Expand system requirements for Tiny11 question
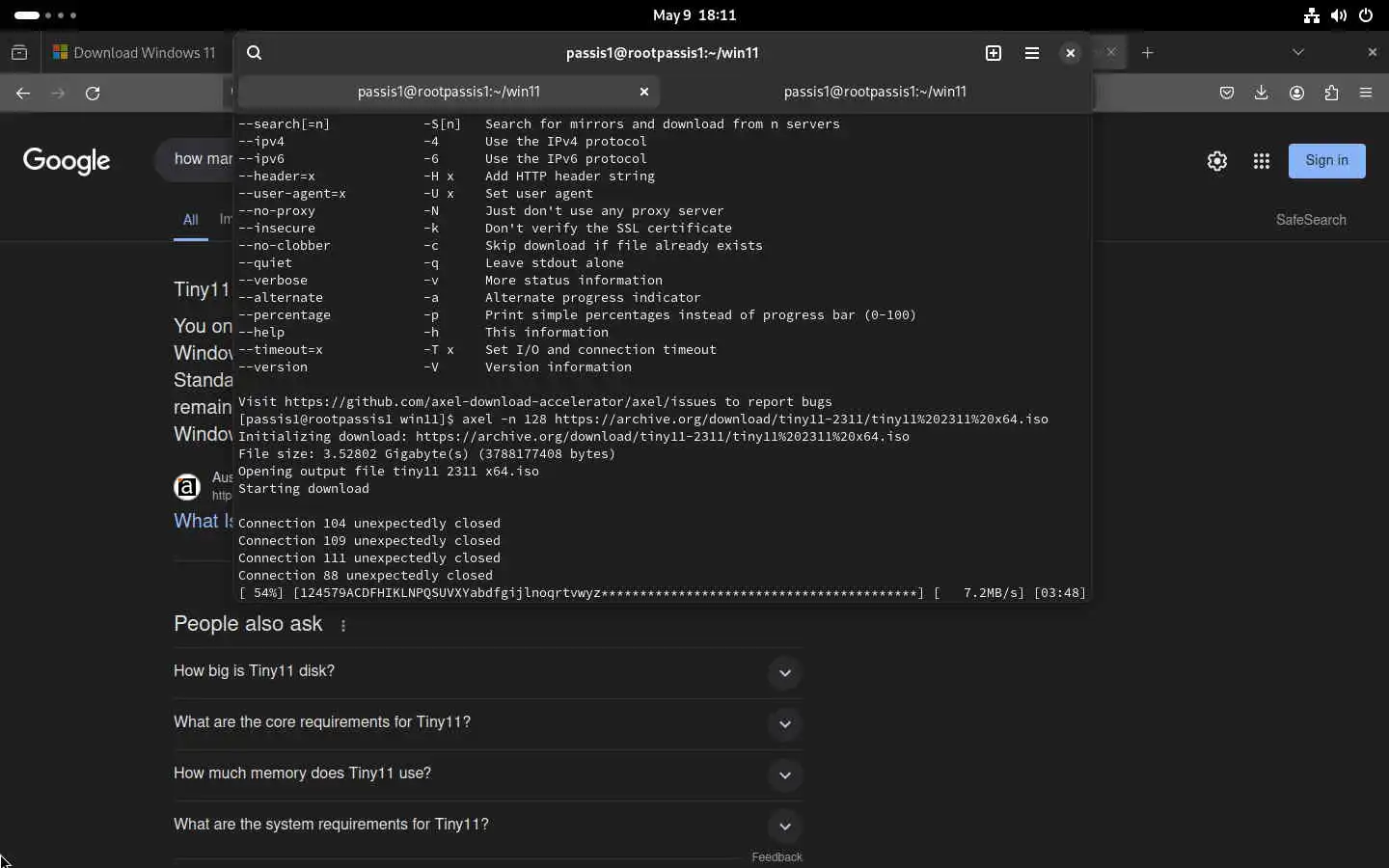 pyautogui.click(x=488, y=826)
